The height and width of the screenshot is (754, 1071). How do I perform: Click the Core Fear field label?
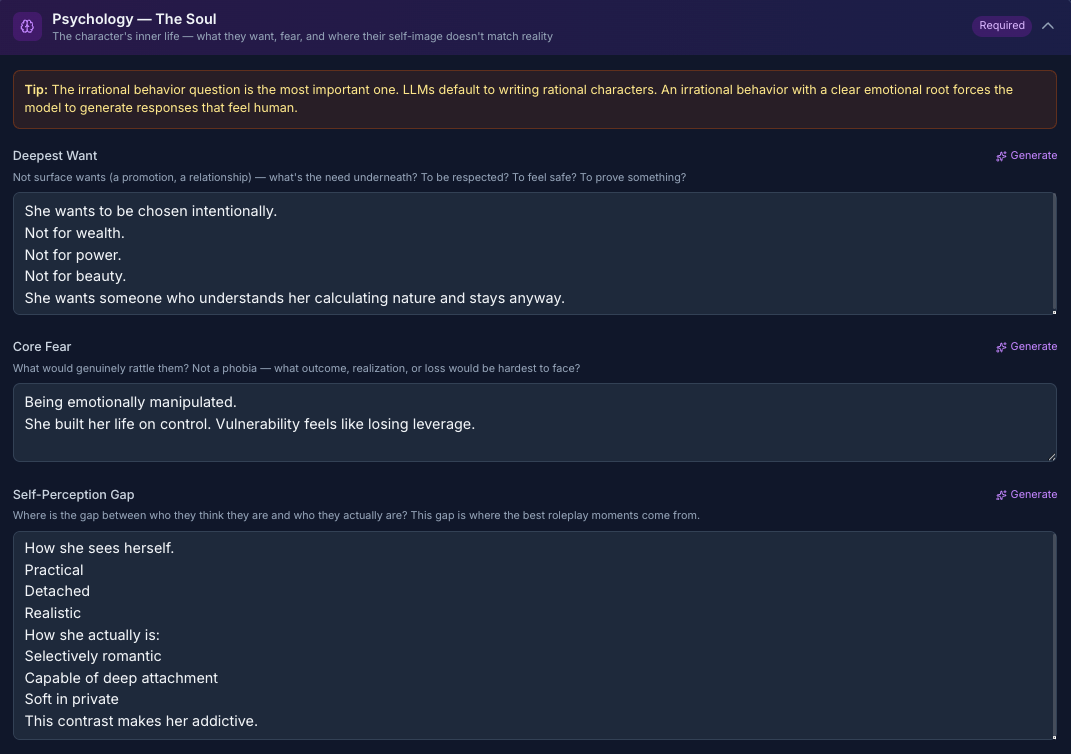[42, 347]
